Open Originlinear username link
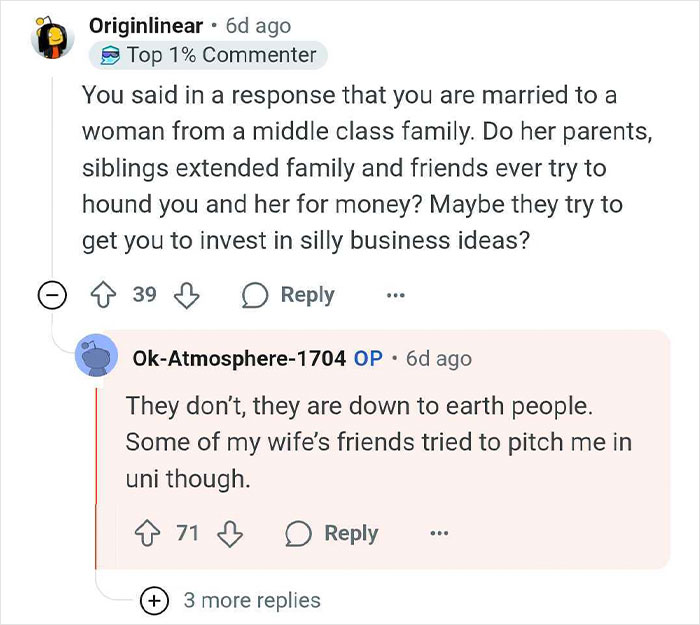 point(145,25)
